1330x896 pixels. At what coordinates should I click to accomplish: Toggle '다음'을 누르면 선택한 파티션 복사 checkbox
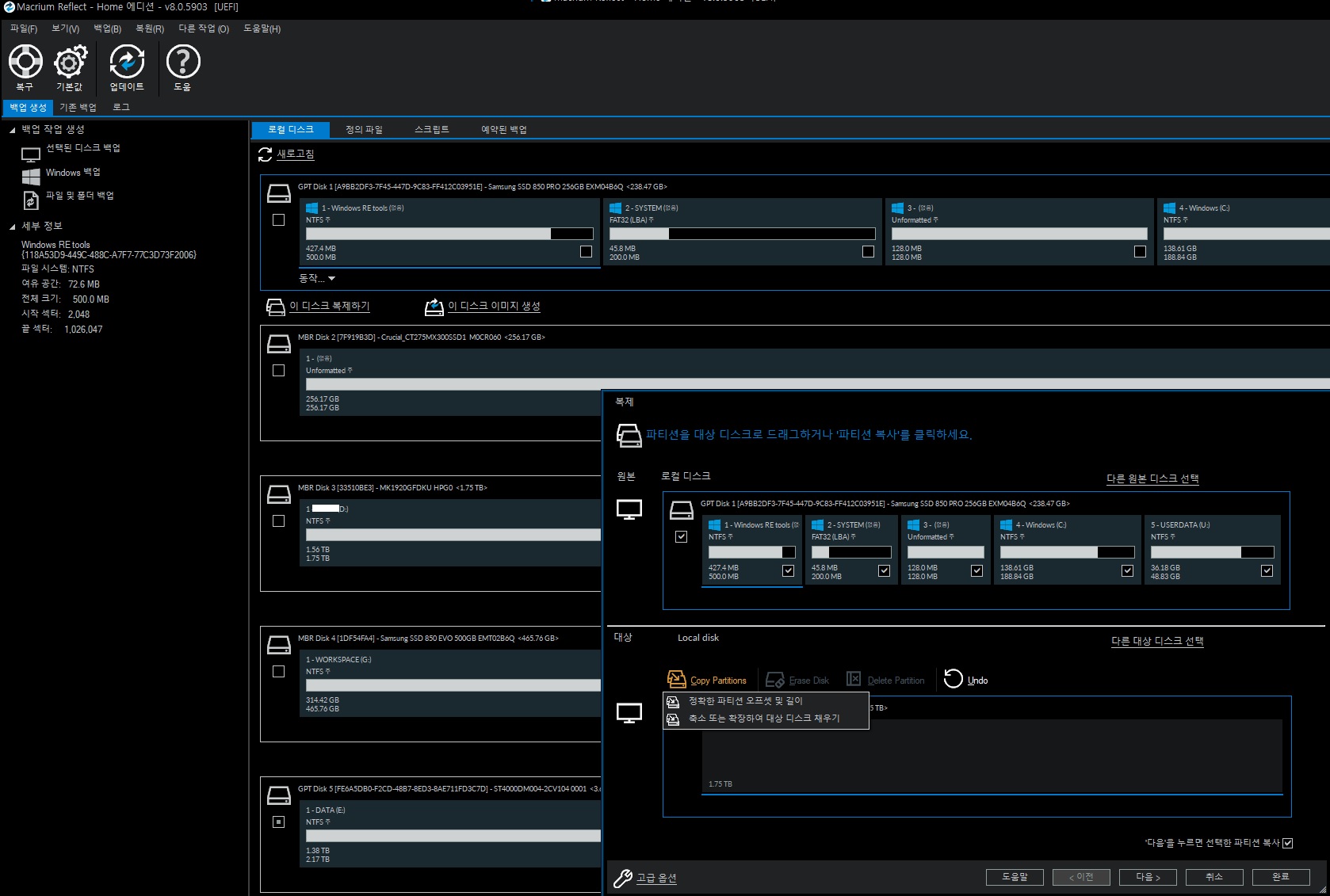[1288, 843]
